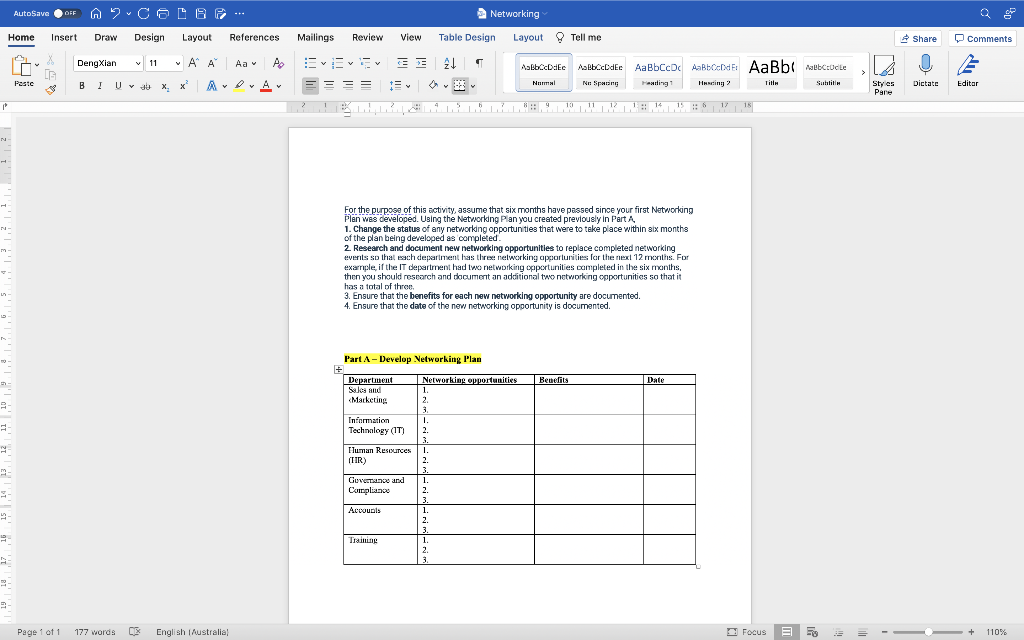Go to the Mailings tab
This screenshot has height=640, width=1024.
(x=315, y=37)
